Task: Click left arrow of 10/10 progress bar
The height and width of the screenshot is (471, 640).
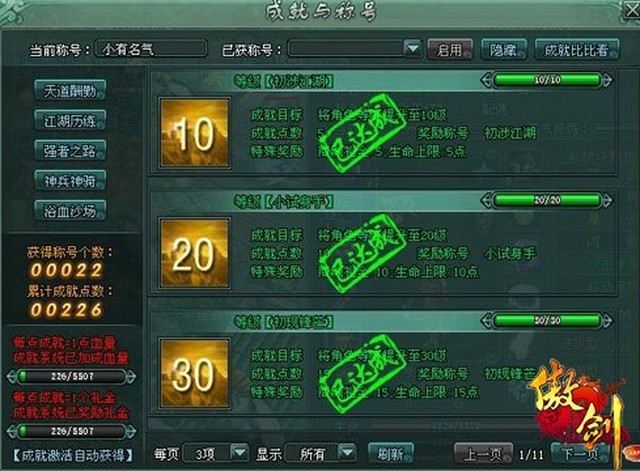Action: click(x=486, y=80)
